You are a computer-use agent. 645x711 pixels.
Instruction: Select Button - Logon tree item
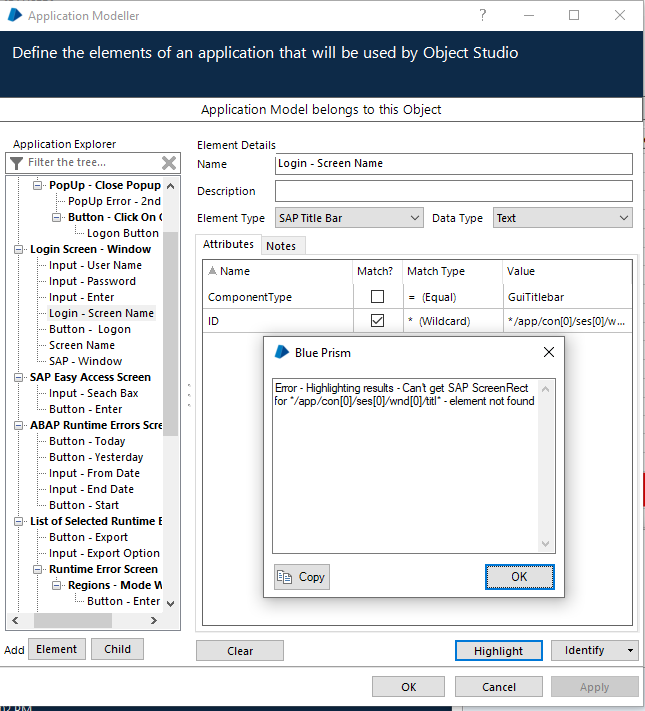[90, 329]
